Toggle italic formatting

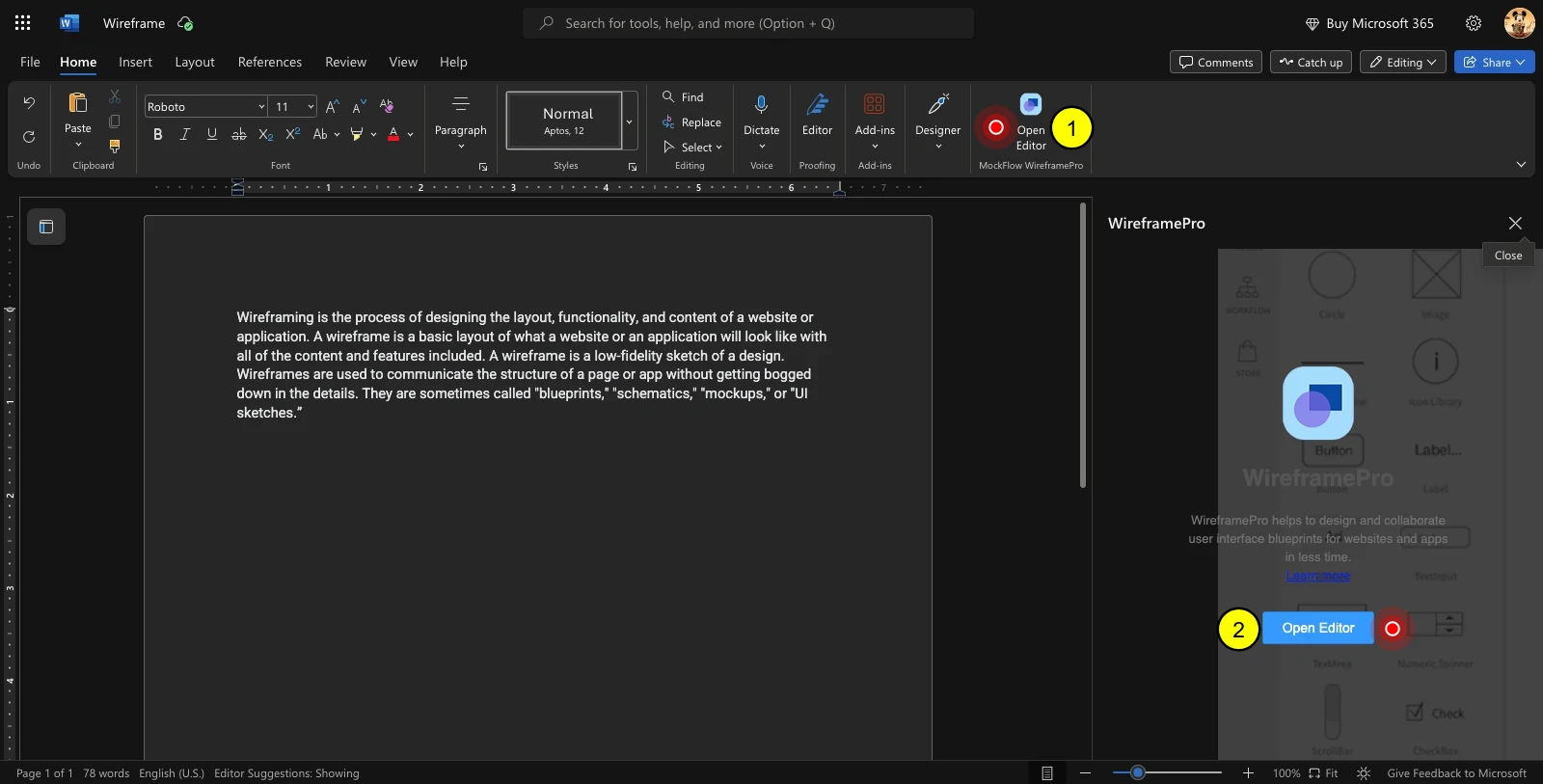[x=185, y=134]
